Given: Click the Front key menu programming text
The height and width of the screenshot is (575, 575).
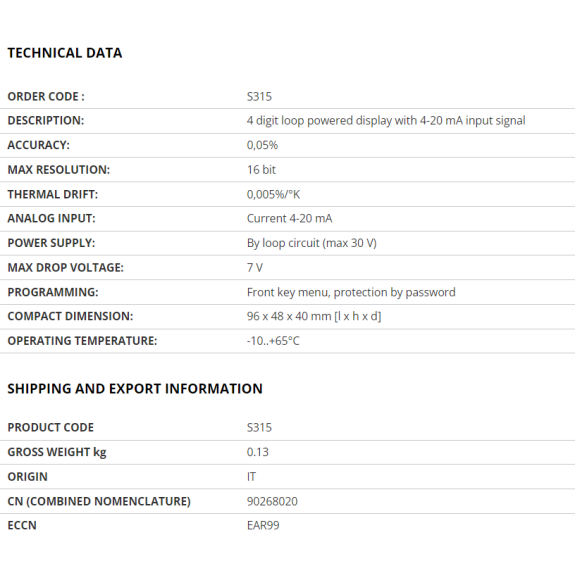Looking at the screenshot, I should tap(351, 292).
